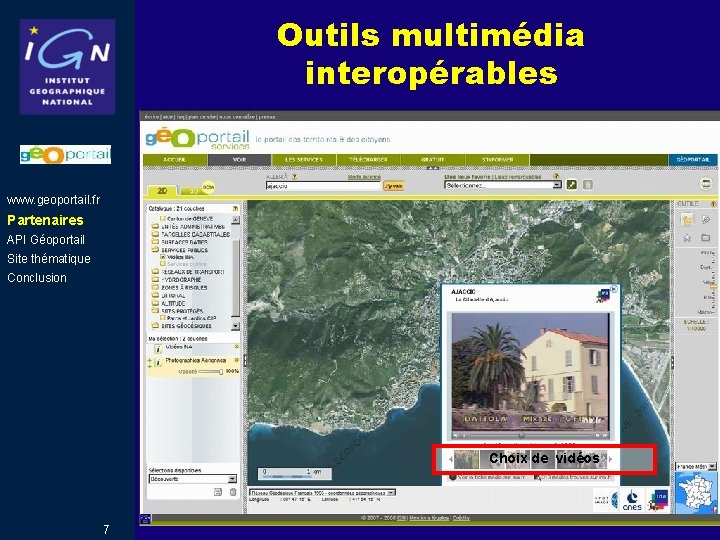Viewport: 720px width, 540px height.
Task: Switch to the 2D view tab
Action: coord(162,191)
